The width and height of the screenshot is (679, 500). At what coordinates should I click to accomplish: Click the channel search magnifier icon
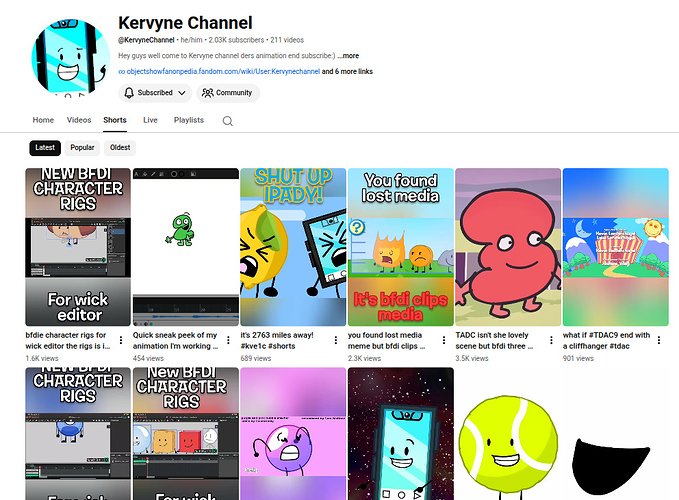[x=227, y=121]
